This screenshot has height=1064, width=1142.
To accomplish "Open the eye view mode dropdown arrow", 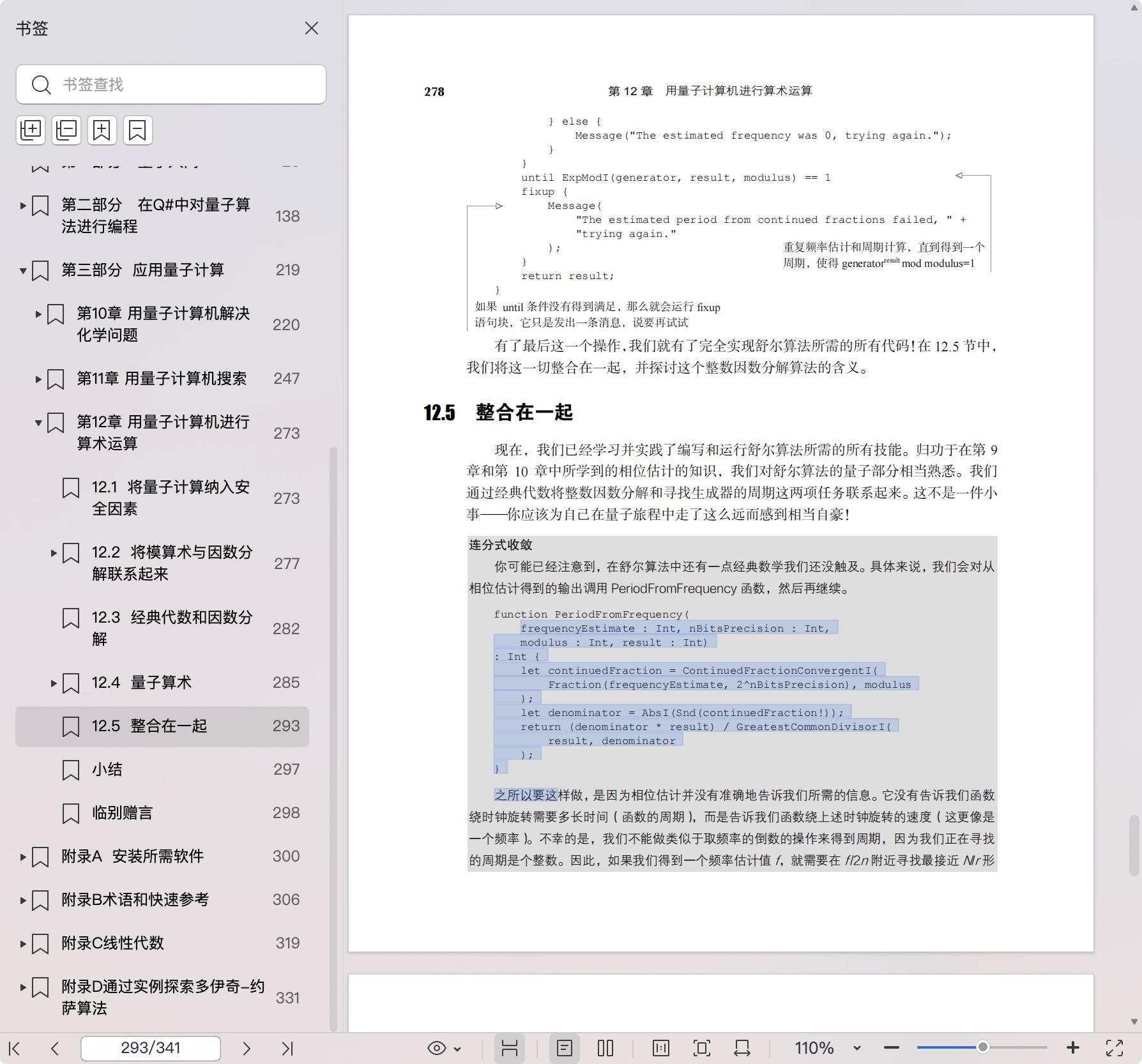I will tap(457, 1049).
